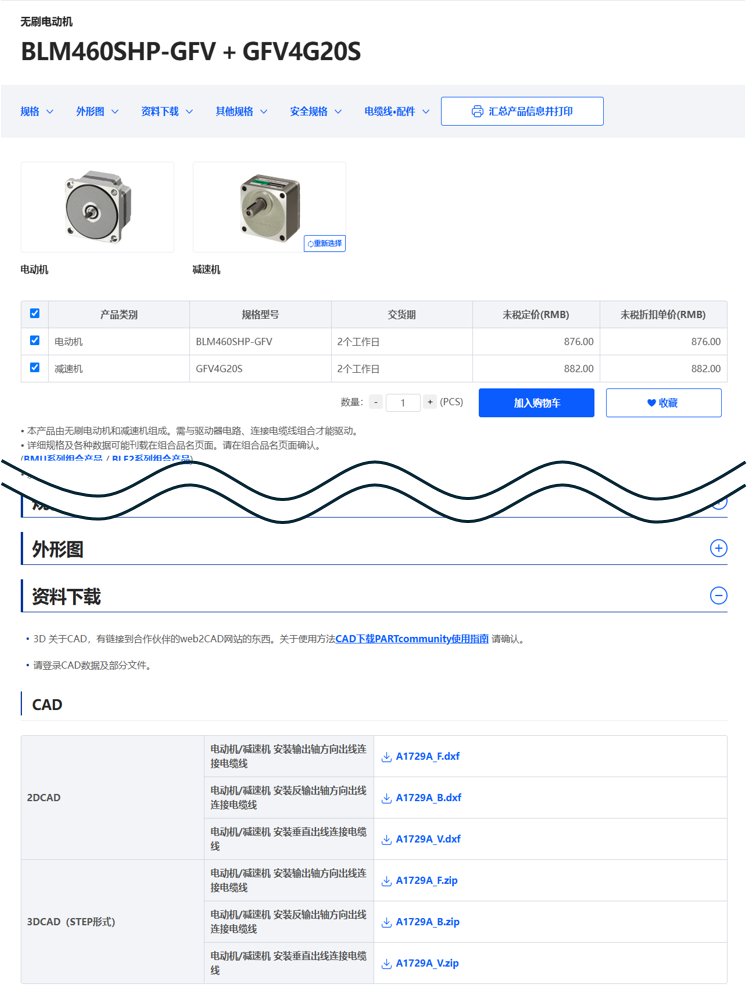The height and width of the screenshot is (990, 747).
Task: Expand the 外形图 section
Action: [718, 548]
